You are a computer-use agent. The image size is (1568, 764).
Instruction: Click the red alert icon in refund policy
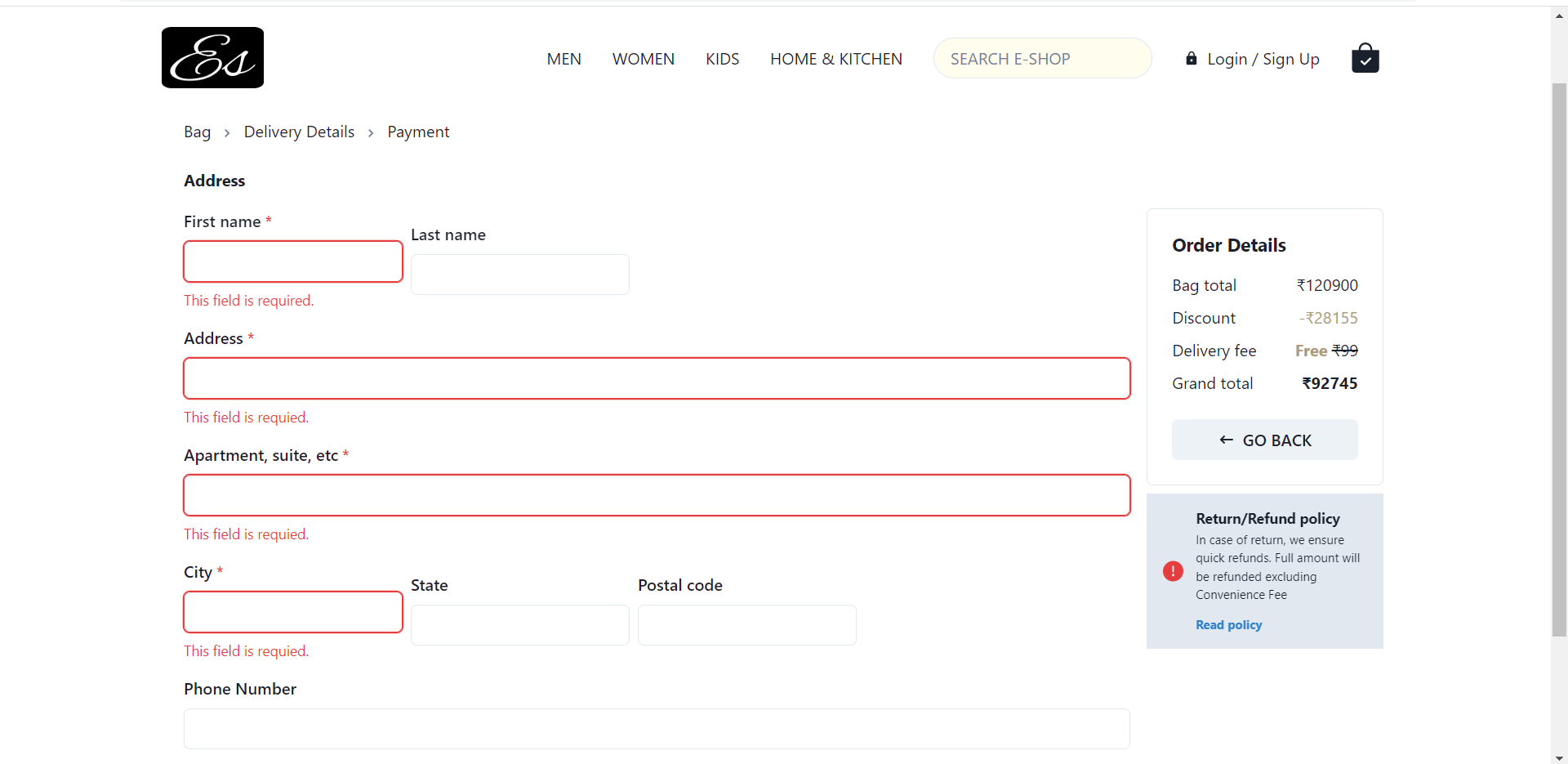pyautogui.click(x=1173, y=571)
